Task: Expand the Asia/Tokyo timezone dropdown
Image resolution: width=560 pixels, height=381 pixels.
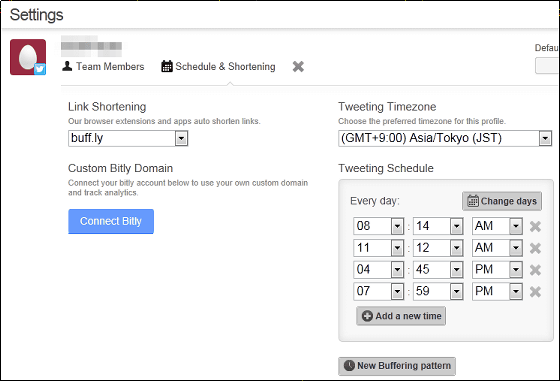Action: point(445,138)
